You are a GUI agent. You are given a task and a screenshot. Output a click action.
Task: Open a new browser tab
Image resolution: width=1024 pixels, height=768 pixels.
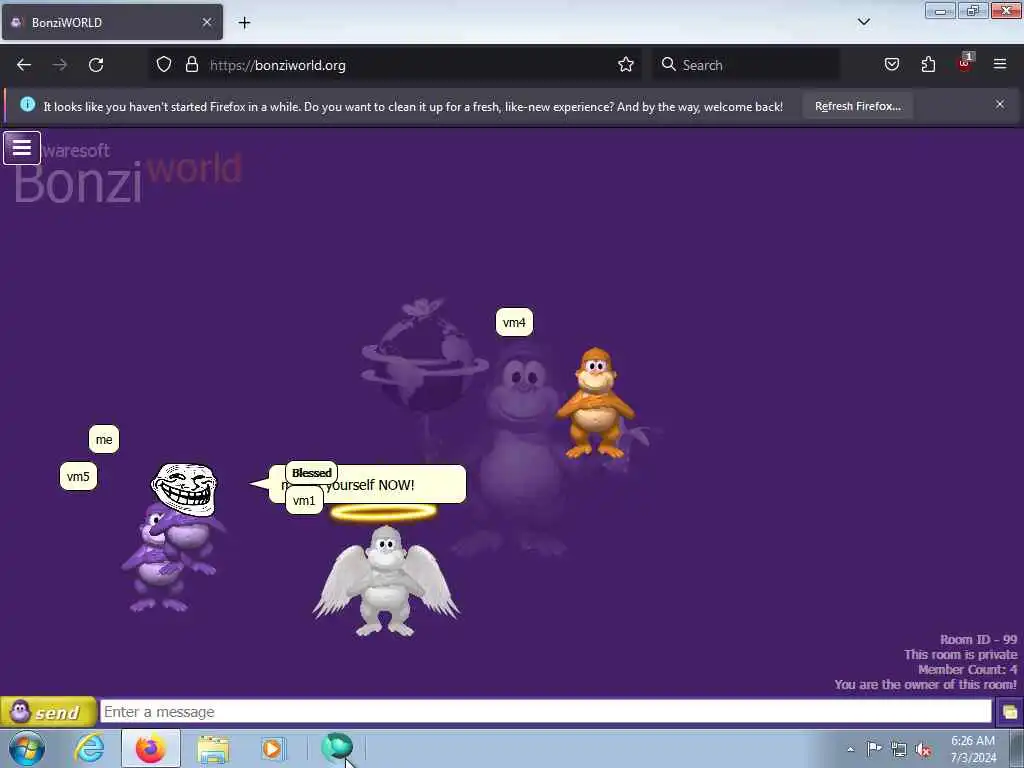click(244, 23)
